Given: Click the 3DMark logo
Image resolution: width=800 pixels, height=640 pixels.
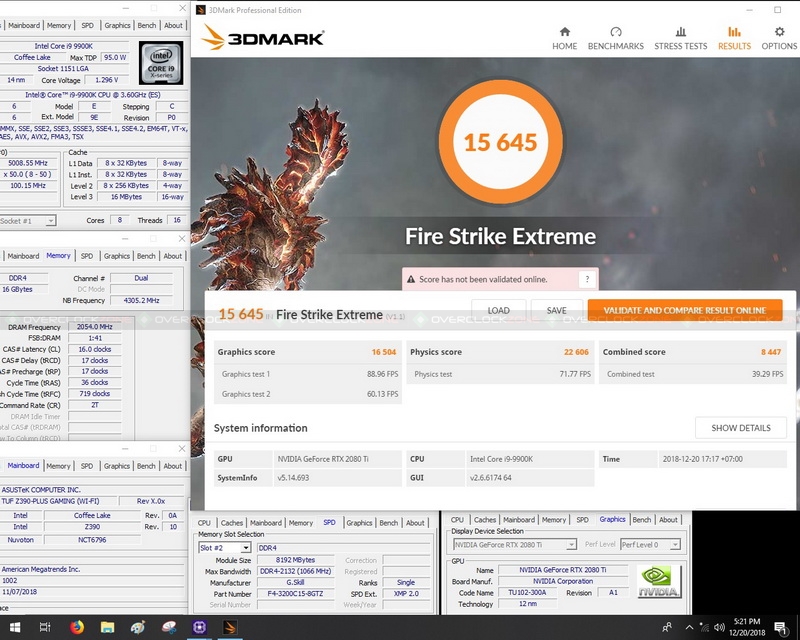Looking at the screenshot, I should 263,38.
